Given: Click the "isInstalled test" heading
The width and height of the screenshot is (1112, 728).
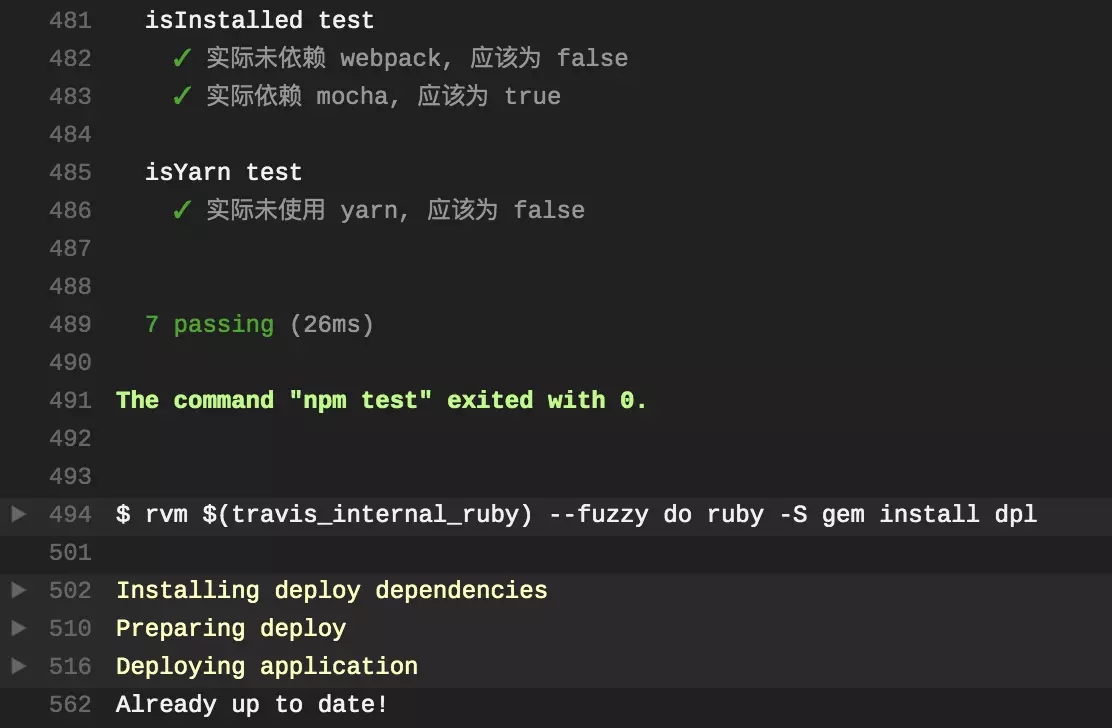Looking at the screenshot, I should 259,20.
